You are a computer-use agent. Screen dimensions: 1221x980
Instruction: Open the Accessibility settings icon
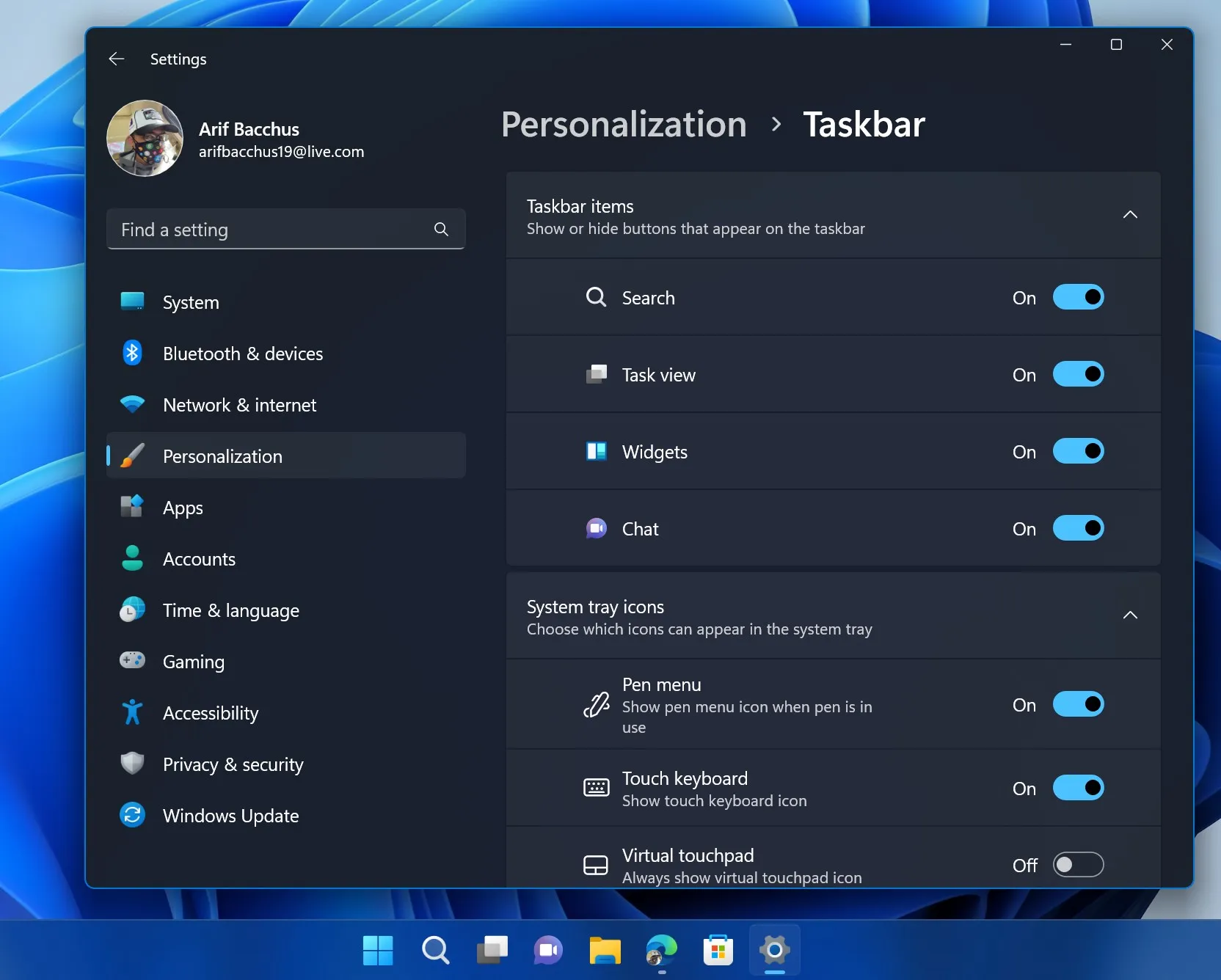(x=132, y=712)
